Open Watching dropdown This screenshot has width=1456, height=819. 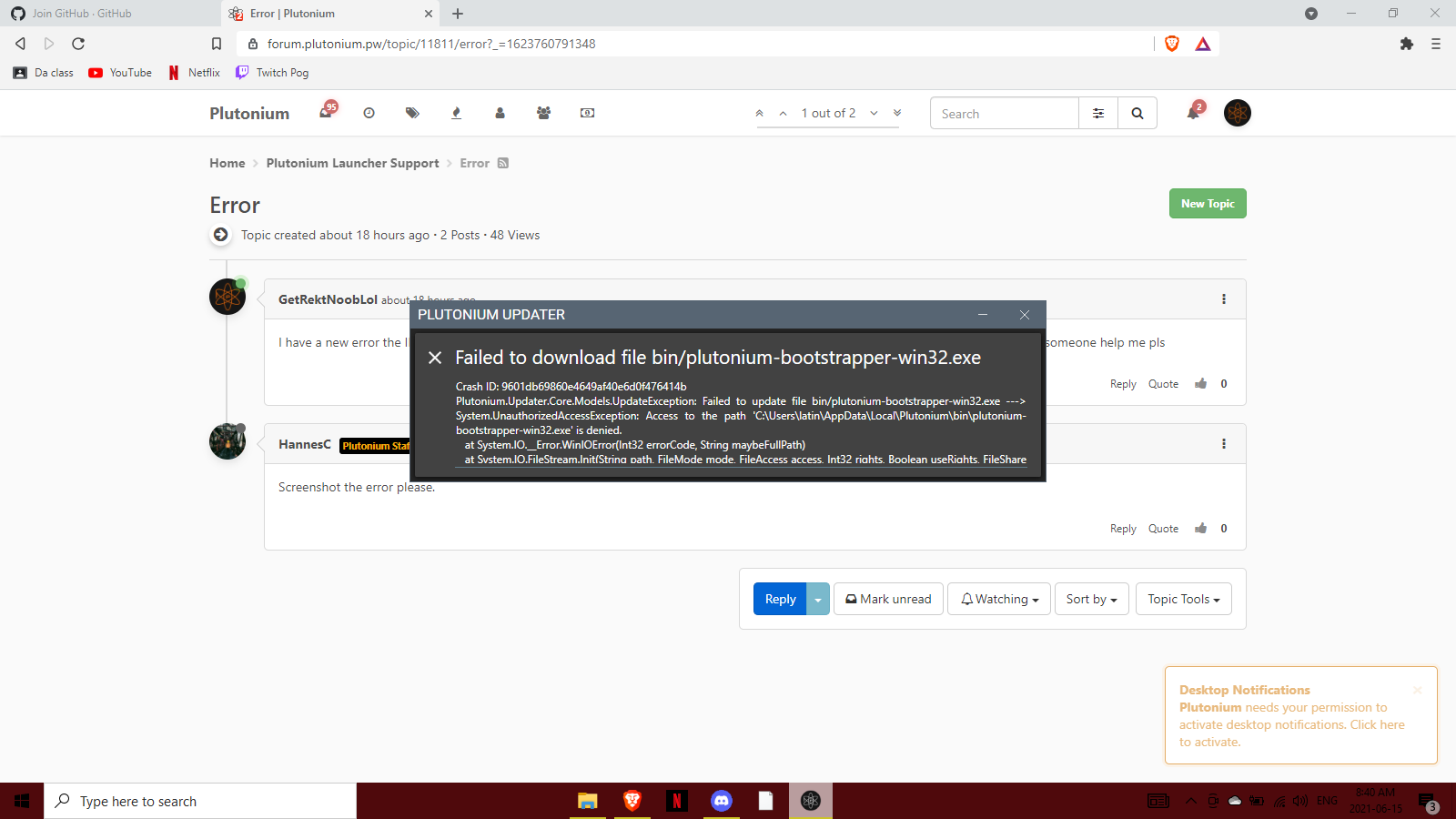click(999, 599)
